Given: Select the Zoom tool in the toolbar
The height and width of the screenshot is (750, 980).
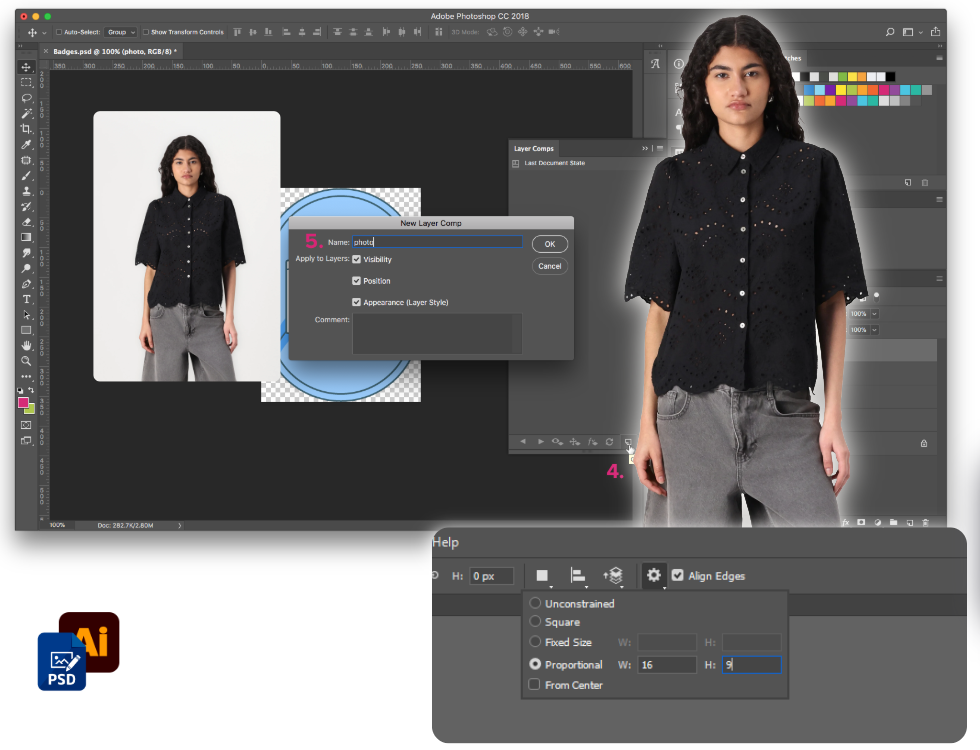Looking at the screenshot, I should click(x=27, y=360).
